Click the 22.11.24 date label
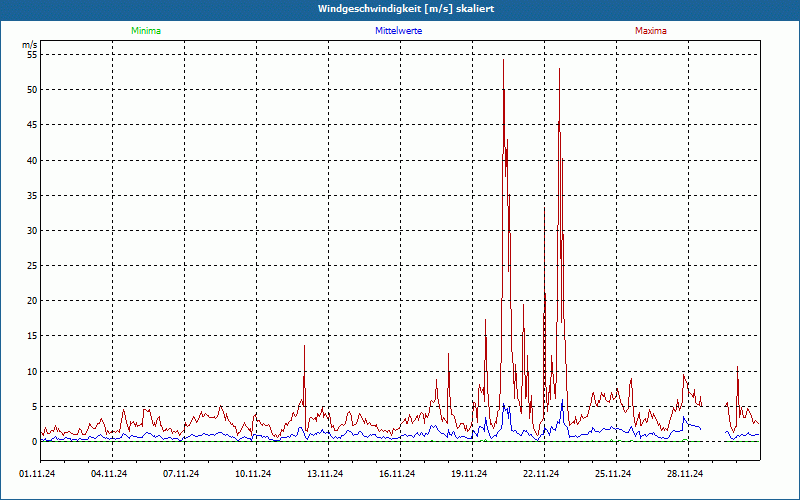 pyautogui.click(x=541, y=474)
